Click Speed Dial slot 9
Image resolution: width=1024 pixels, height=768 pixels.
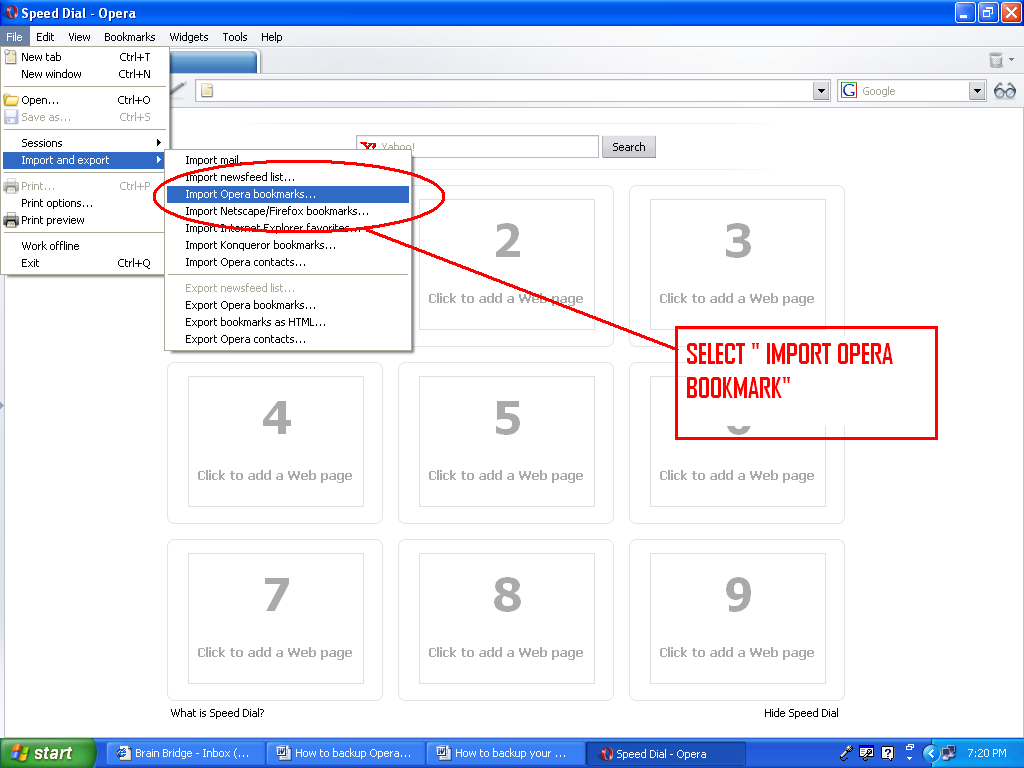tap(737, 620)
